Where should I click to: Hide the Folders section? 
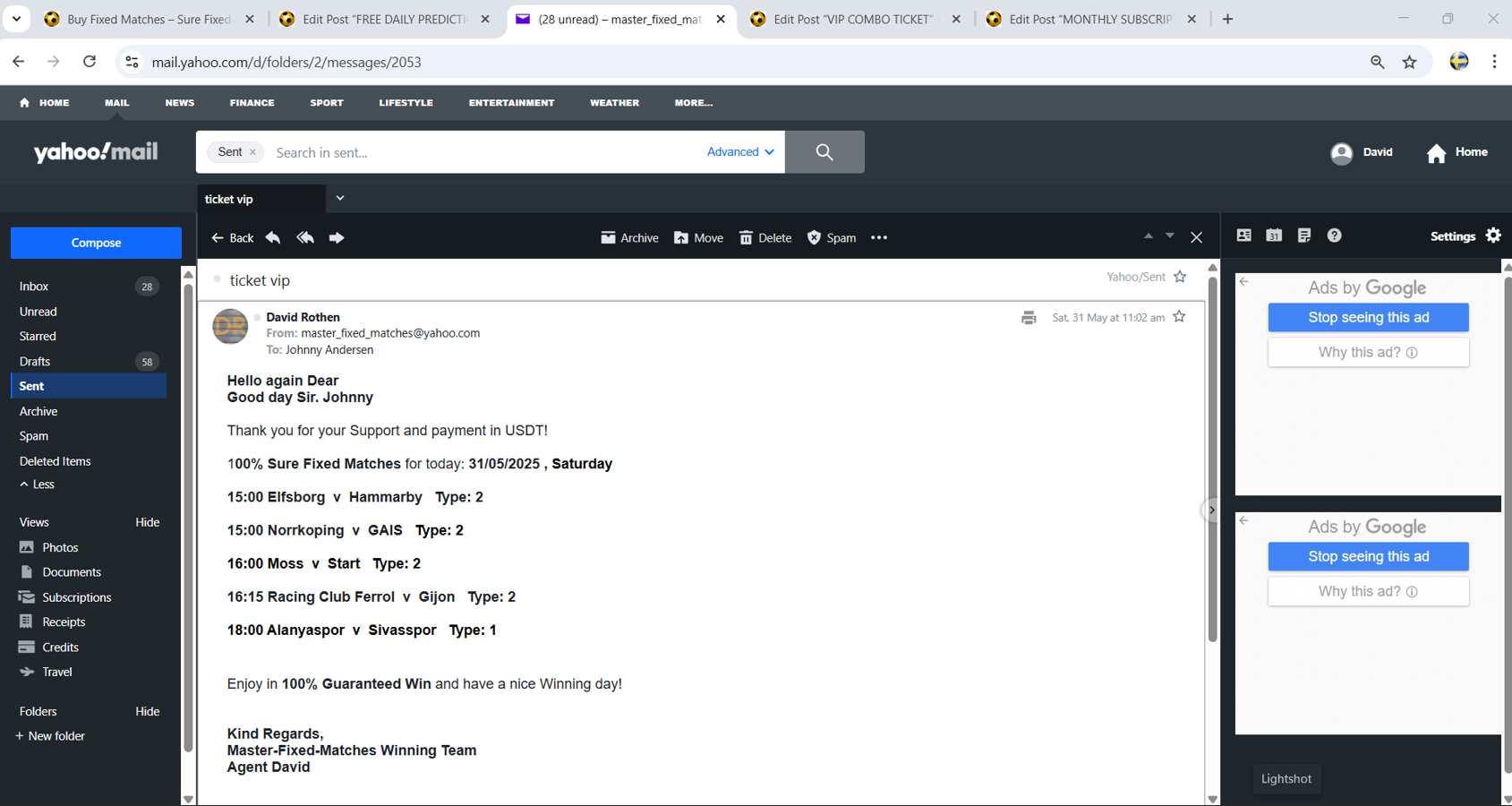coord(147,711)
